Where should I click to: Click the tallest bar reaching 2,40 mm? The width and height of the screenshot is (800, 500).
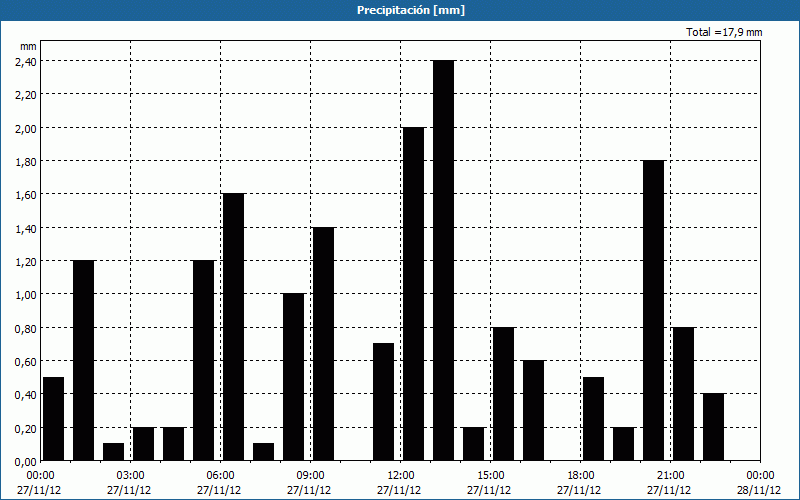click(x=443, y=261)
